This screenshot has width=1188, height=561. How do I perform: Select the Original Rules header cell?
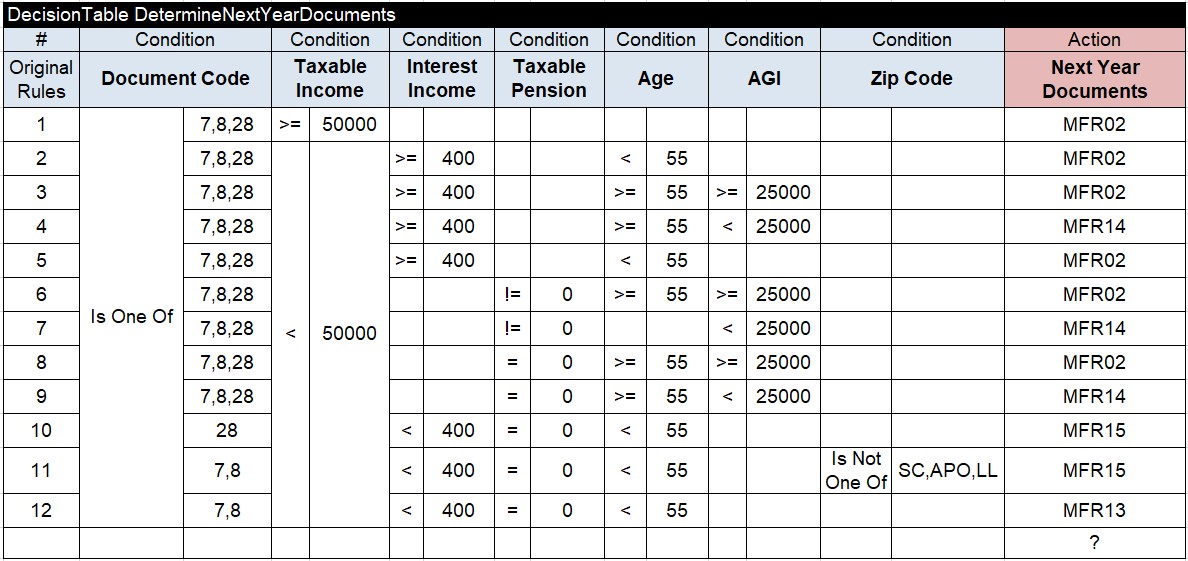41,79
